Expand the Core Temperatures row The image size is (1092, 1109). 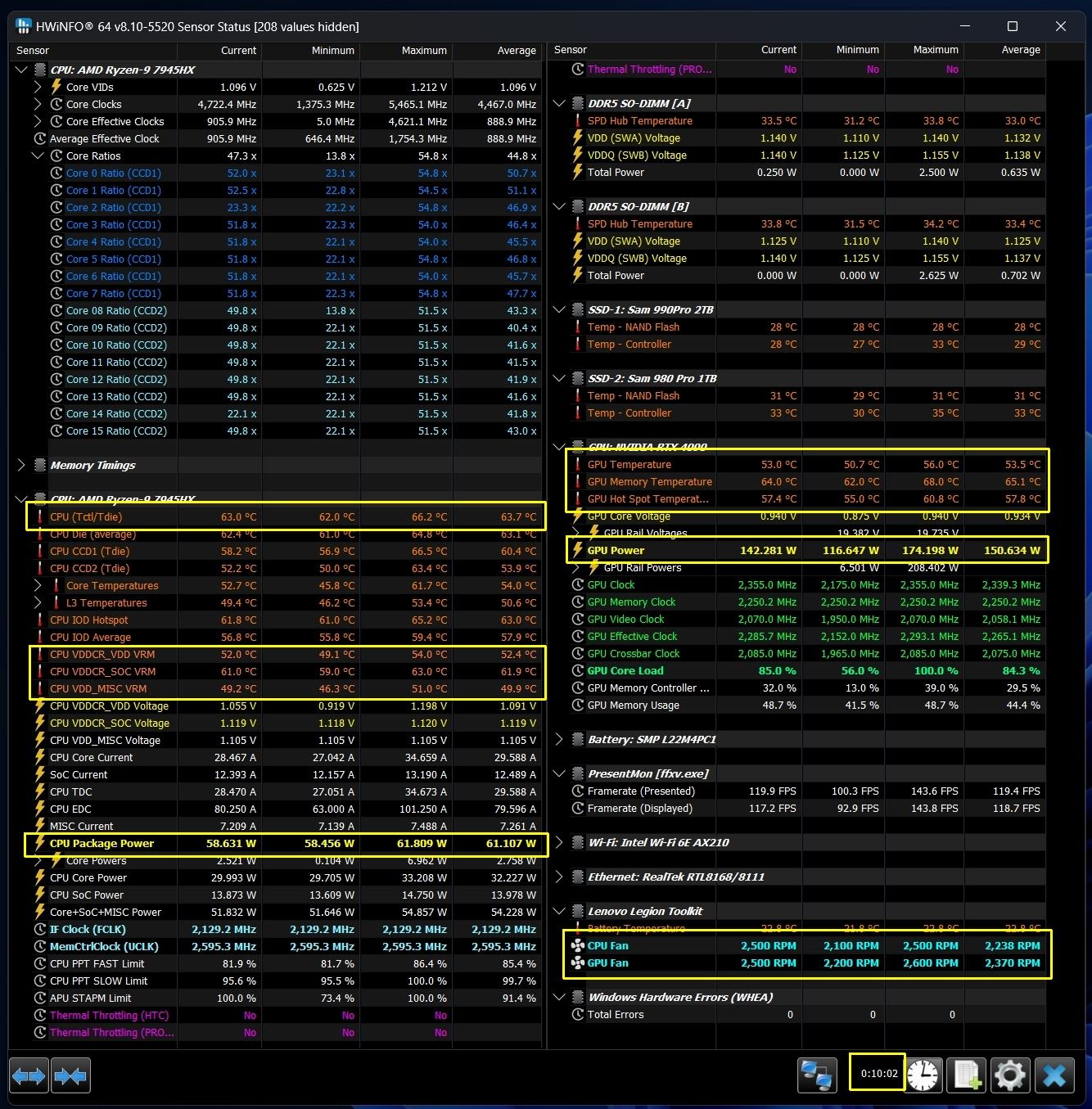tap(38, 585)
